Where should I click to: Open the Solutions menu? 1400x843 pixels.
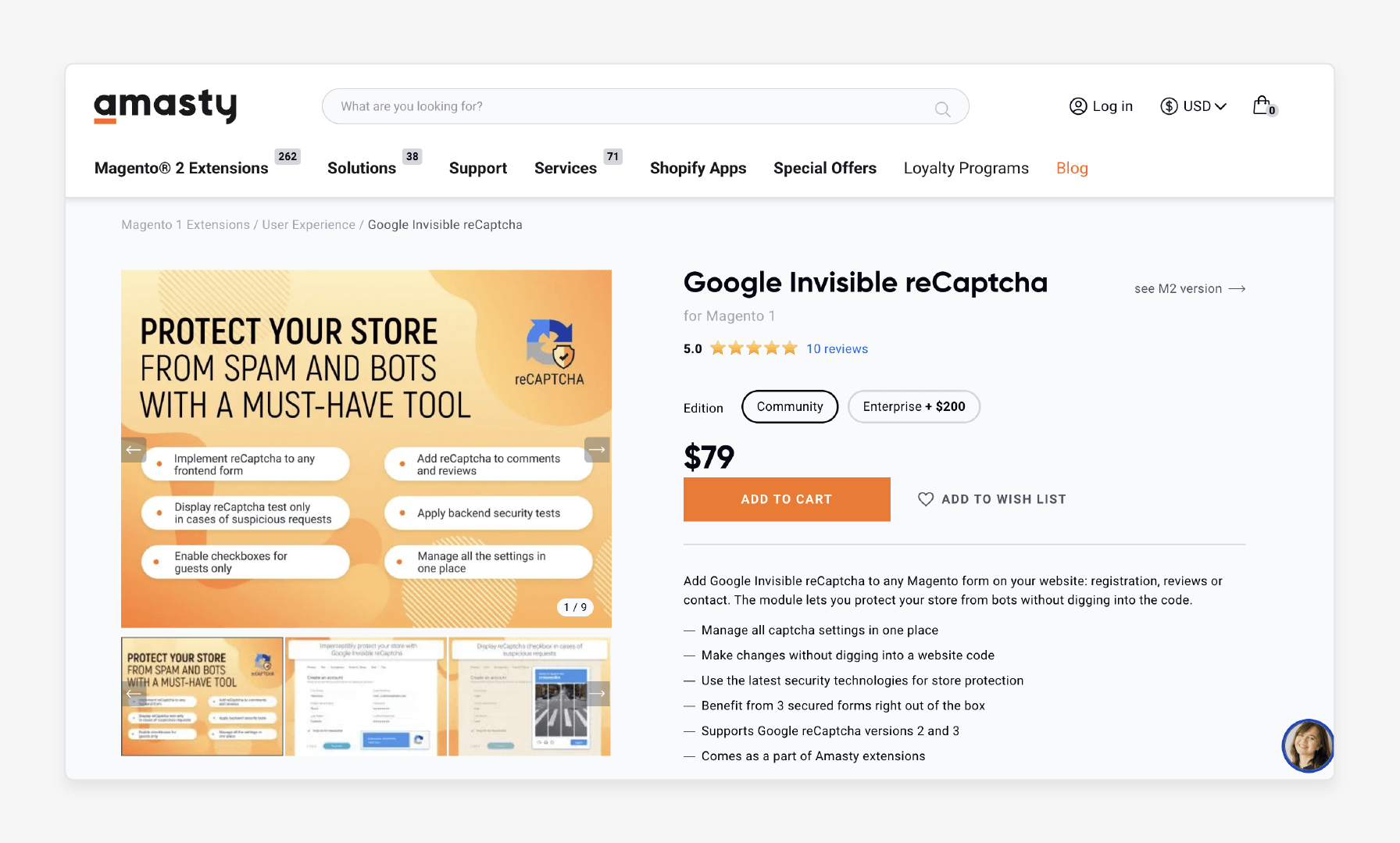[x=362, y=168]
